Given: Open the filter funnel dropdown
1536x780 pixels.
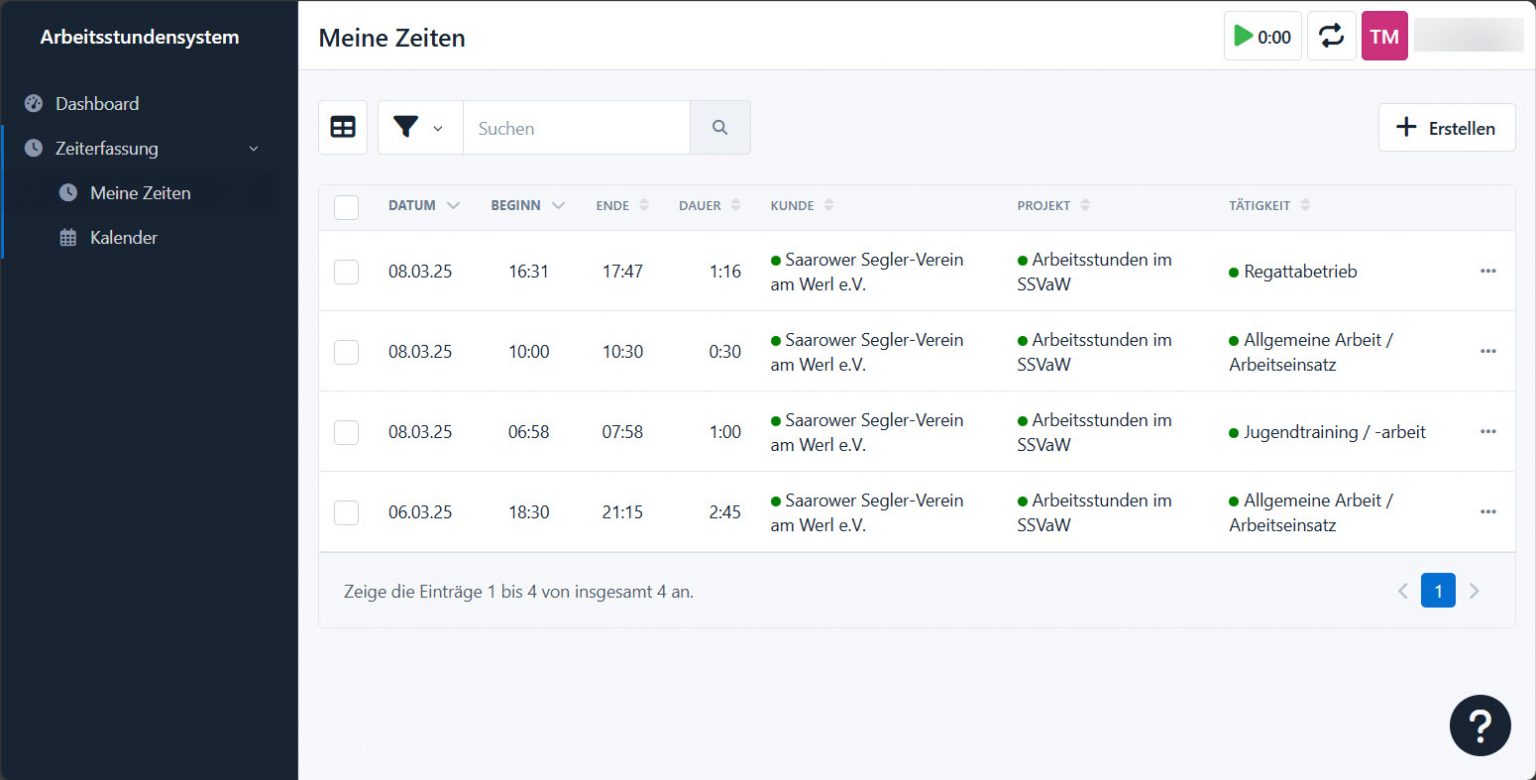Looking at the screenshot, I should [419, 127].
